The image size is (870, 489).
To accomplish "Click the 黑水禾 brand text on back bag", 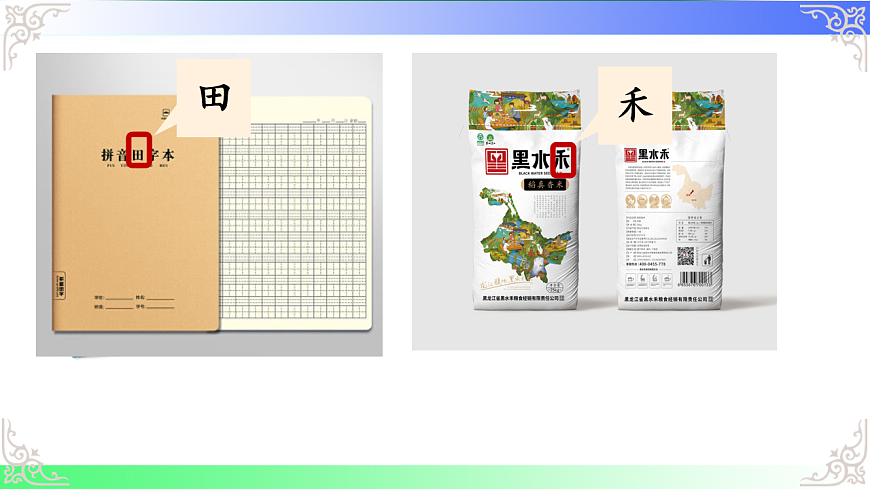I will click(654, 154).
